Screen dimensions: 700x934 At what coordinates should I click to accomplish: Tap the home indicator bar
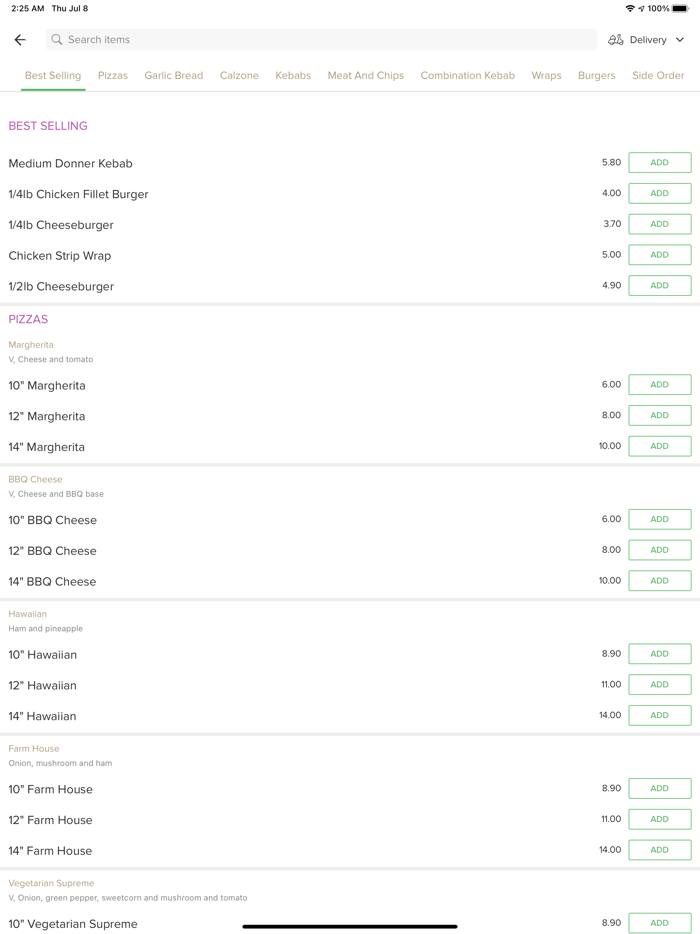pos(350,926)
